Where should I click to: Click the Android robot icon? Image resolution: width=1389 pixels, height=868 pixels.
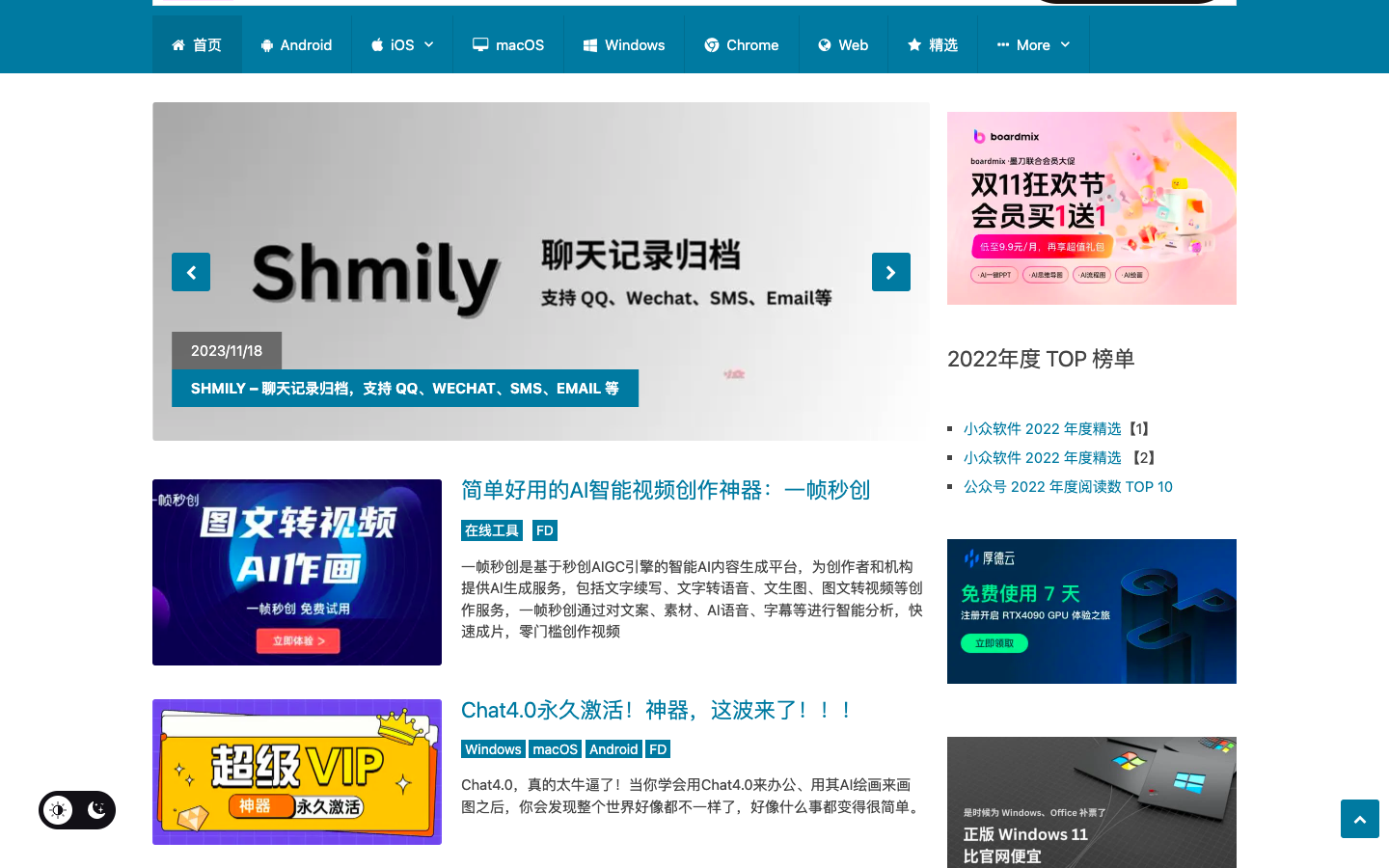click(x=267, y=44)
